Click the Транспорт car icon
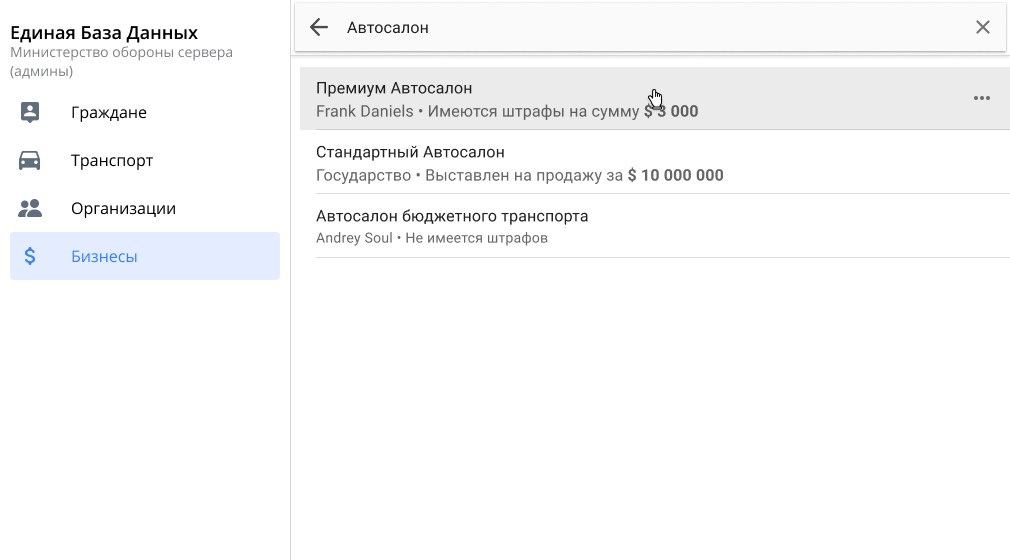 coord(30,160)
